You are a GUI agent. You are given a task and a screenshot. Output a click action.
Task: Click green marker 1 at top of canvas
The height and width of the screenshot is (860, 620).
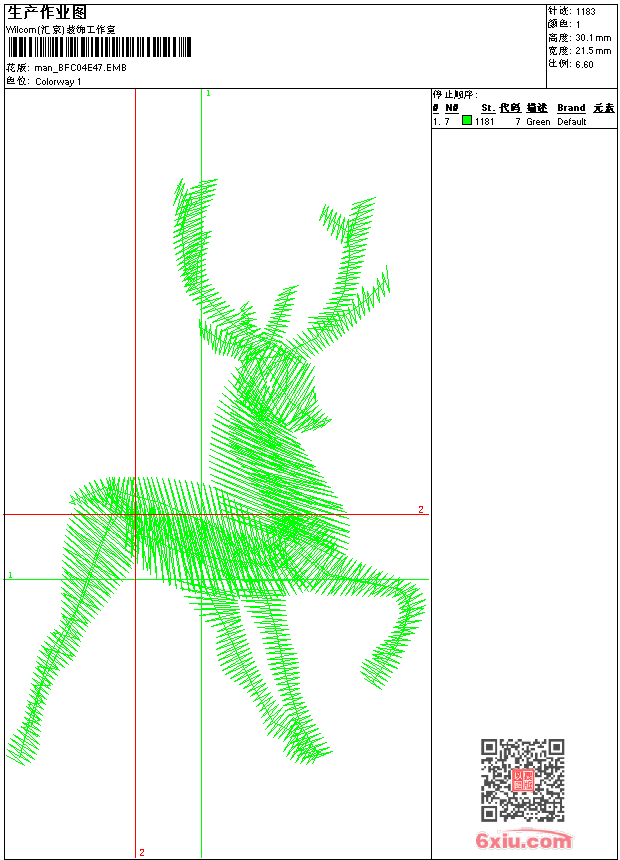(208, 93)
